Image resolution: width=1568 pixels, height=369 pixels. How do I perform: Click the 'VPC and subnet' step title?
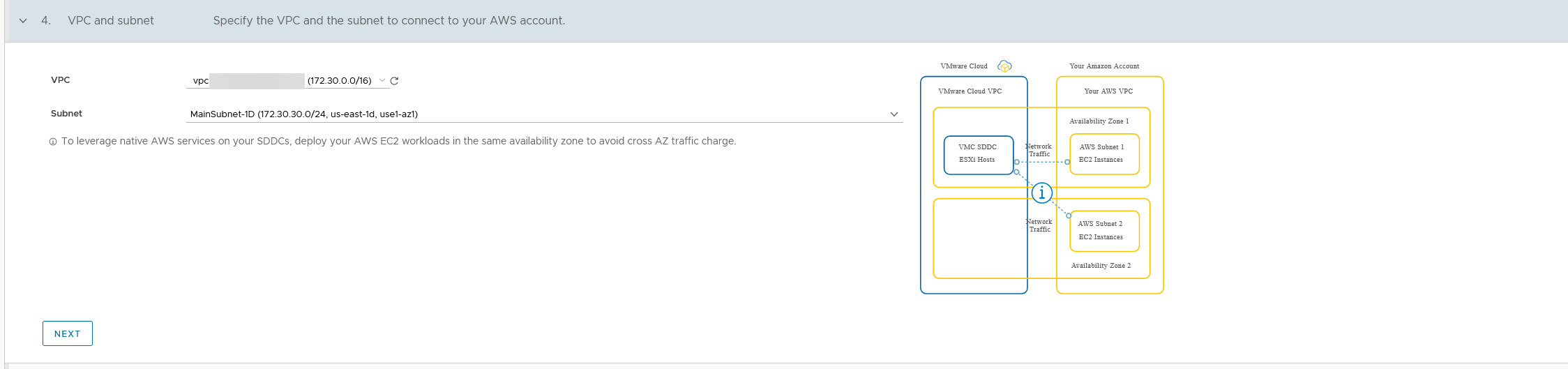[x=111, y=21]
